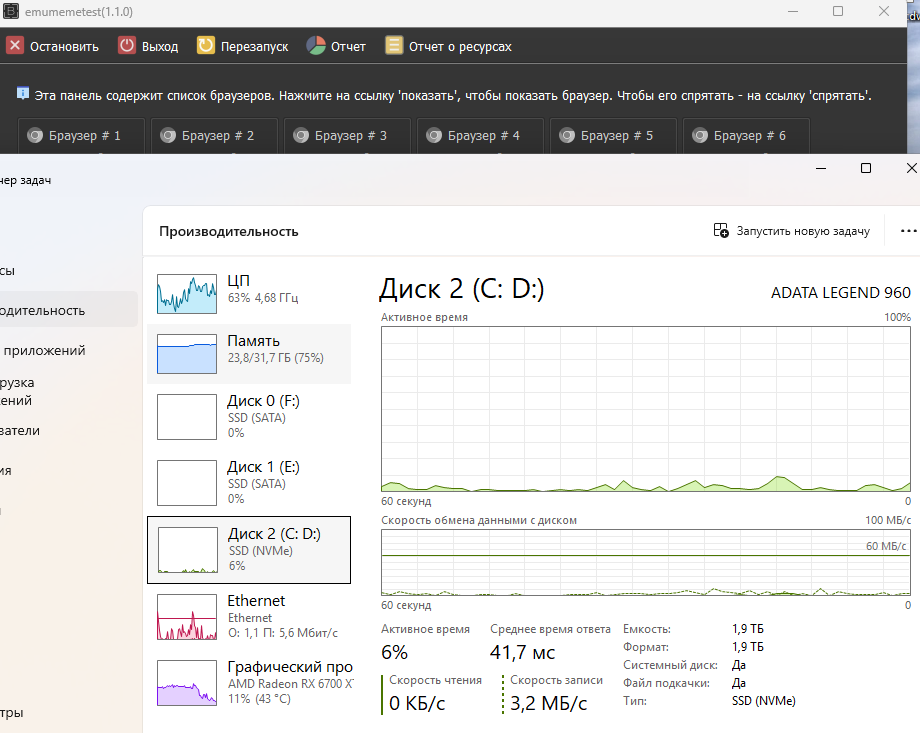Select the Браузер # 1 tab
Screen dimensions: 920x733
coord(82,136)
